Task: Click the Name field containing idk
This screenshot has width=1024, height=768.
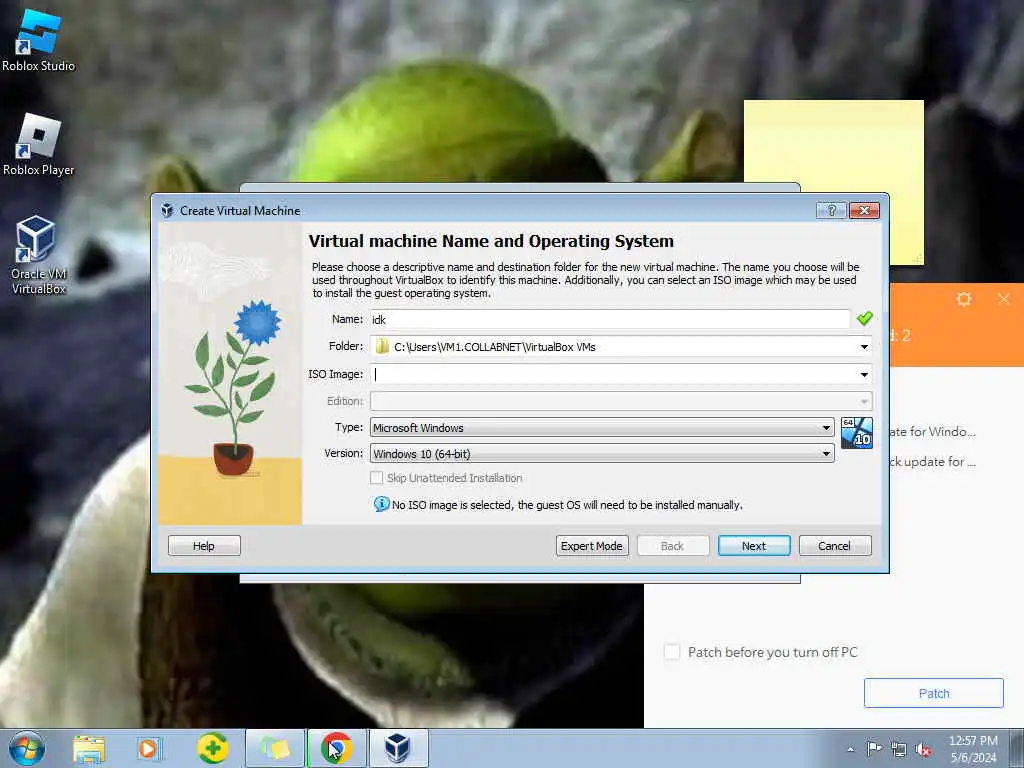Action: tap(610, 319)
